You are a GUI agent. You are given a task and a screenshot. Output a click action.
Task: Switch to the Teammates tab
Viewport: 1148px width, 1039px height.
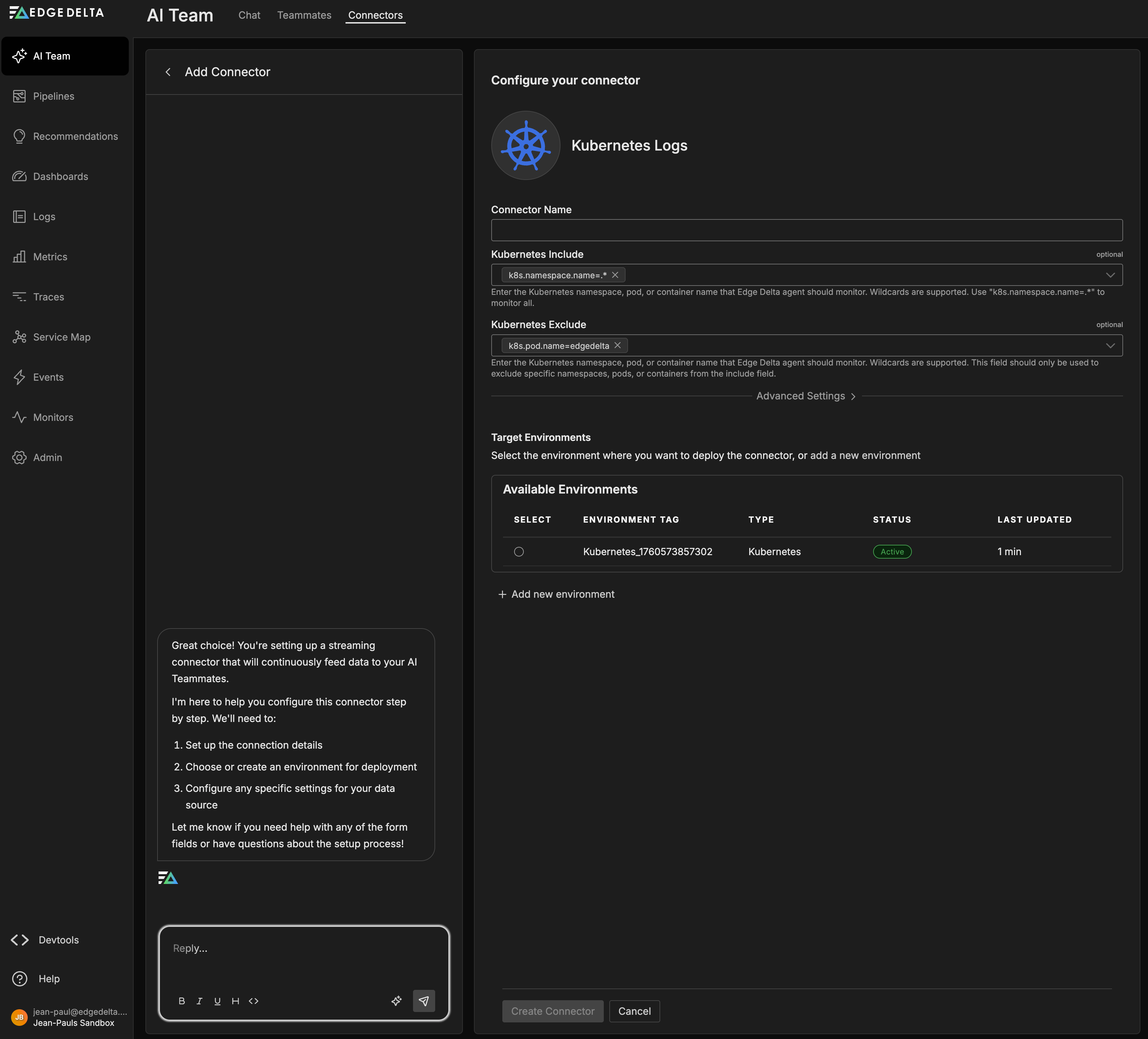pos(304,15)
